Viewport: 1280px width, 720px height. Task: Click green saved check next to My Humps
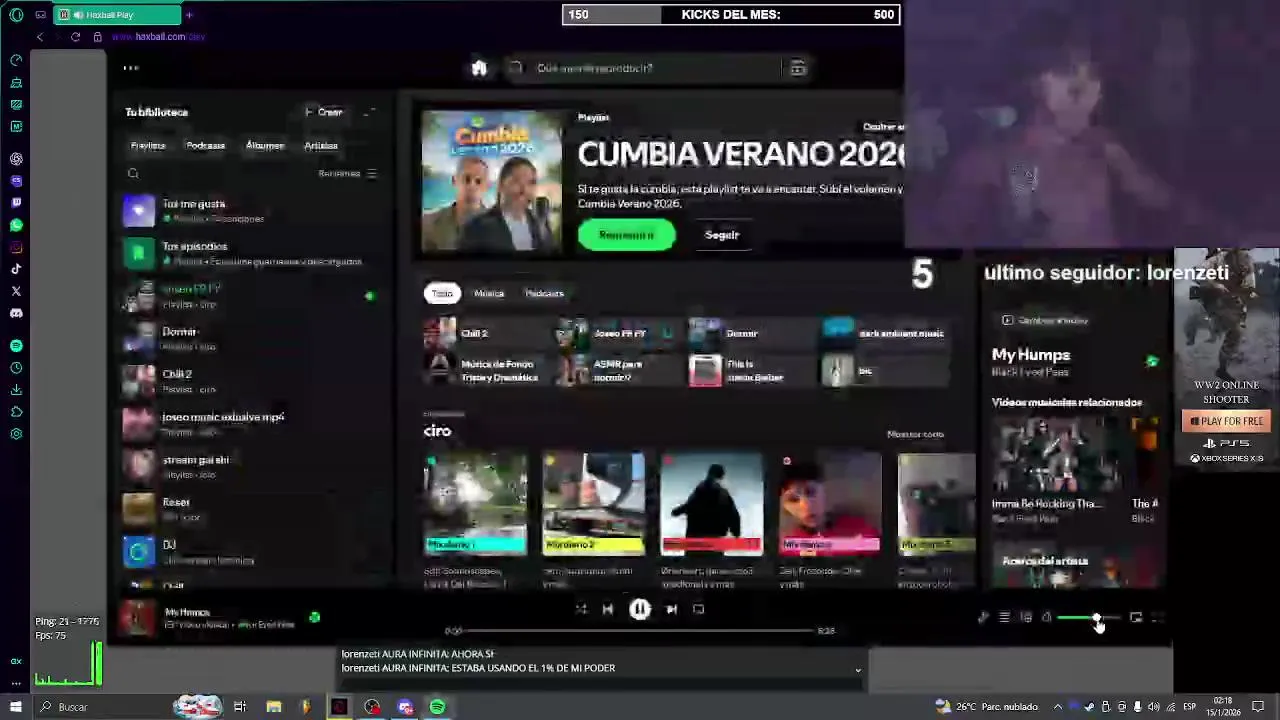[314, 618]
